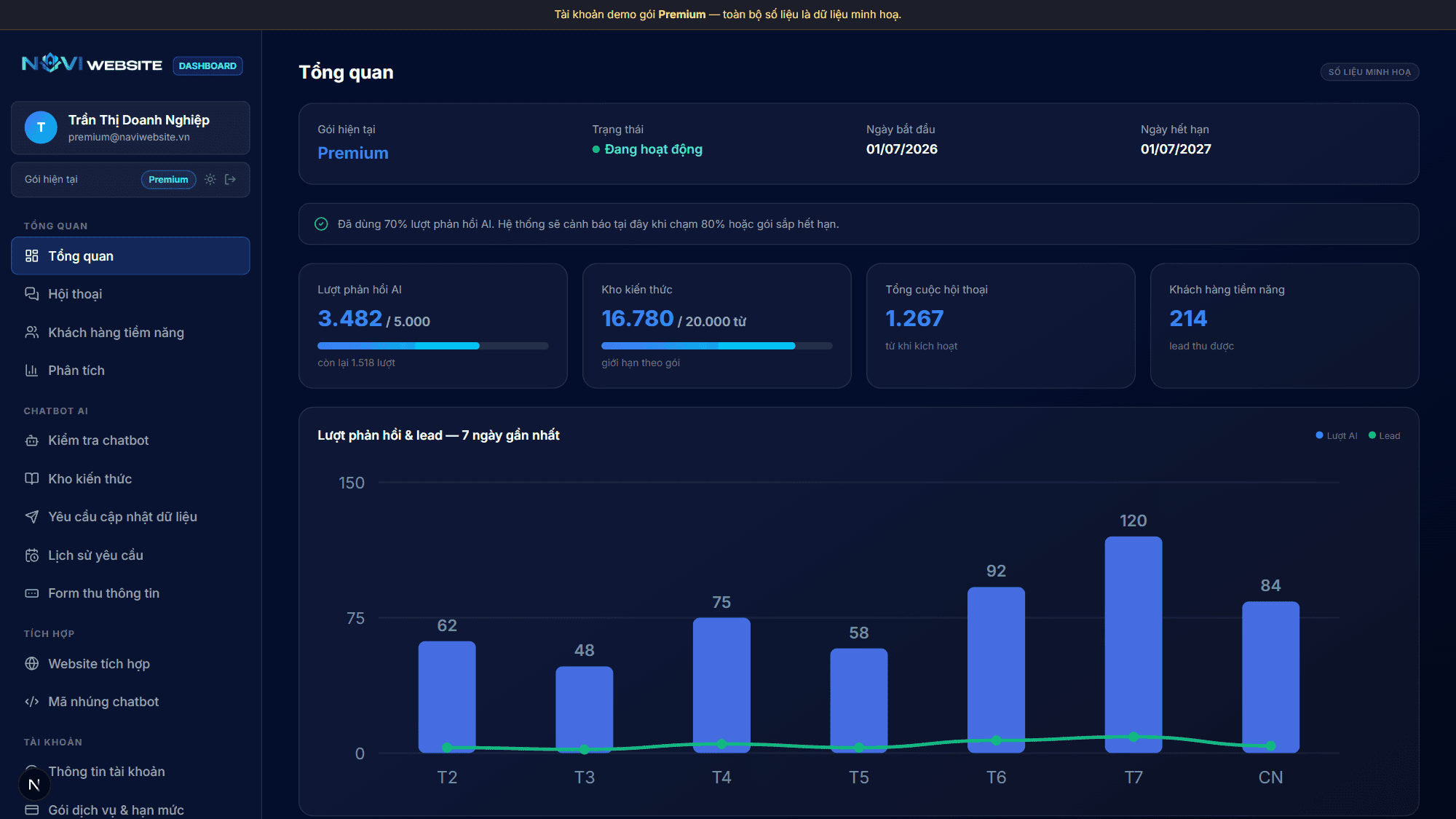Open Form thu thông tin page

pos(130,593)
